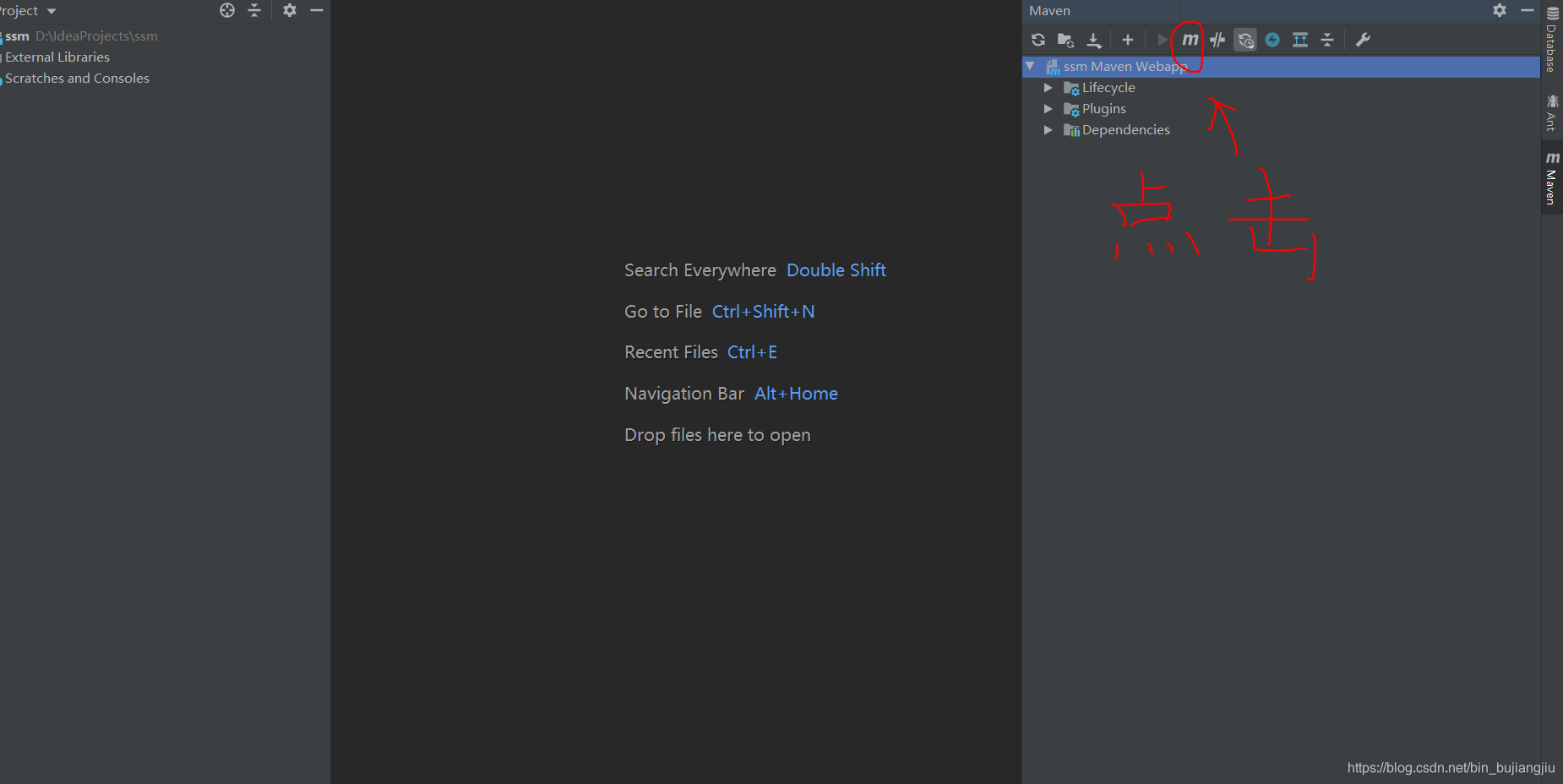1563x784 pixels.
Task: Open Maven settings wrench icon
Action: [x=1363, y=40]
